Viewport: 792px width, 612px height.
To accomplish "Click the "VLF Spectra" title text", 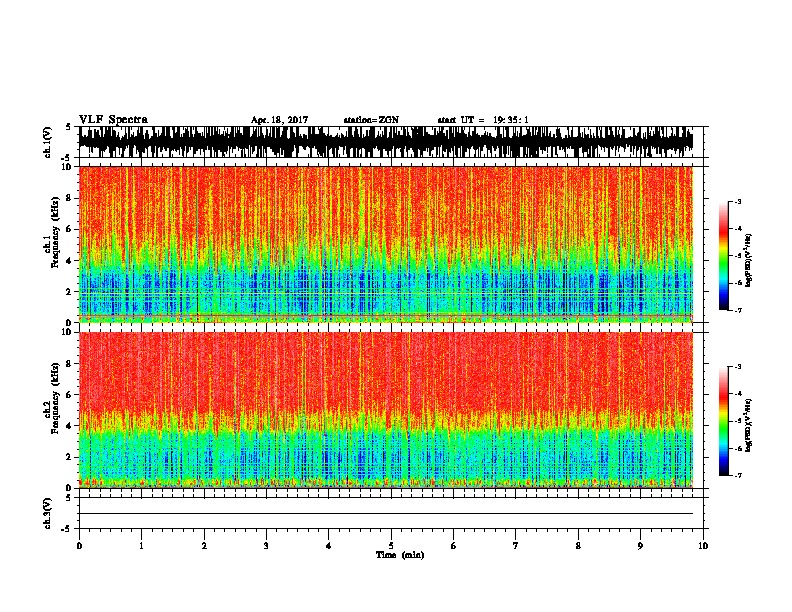I will tap(113, 120).
